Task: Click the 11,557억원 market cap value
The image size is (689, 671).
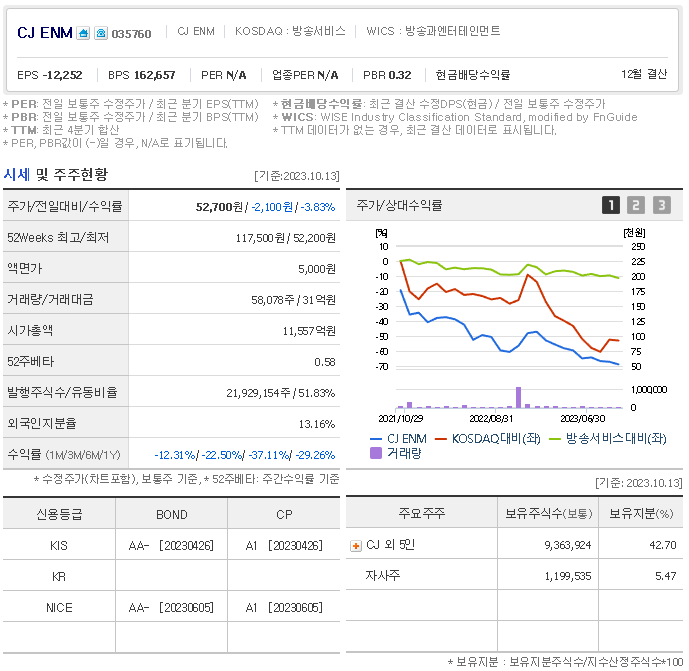Action: (309, 331)
